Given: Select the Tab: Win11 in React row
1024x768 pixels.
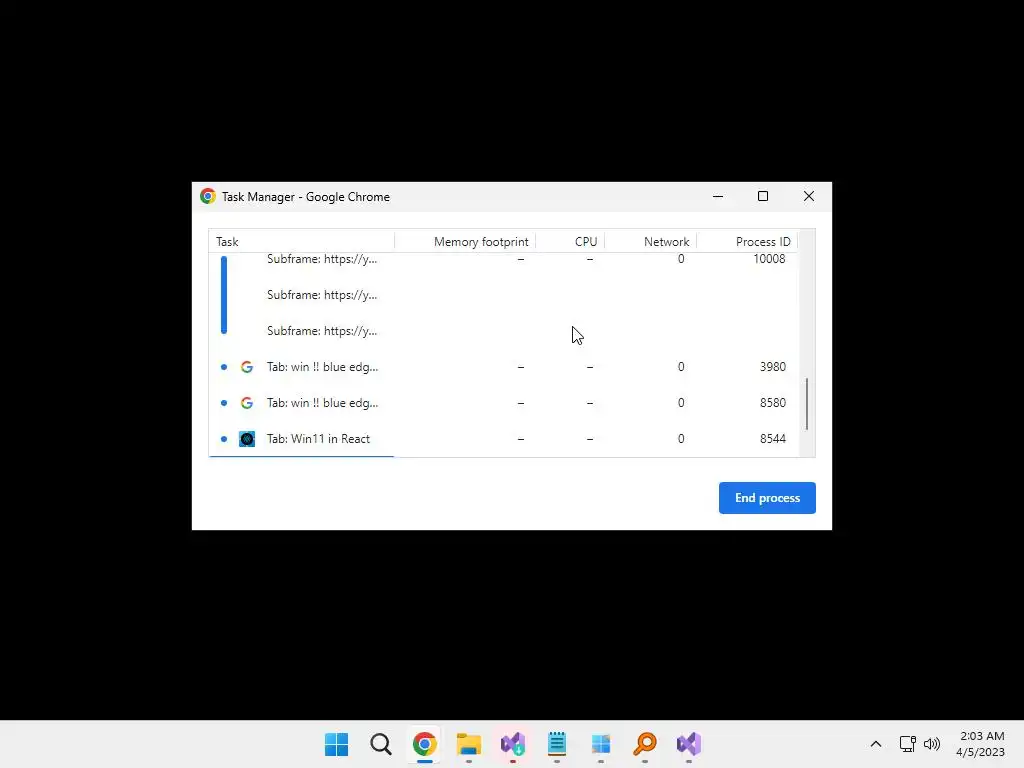Looking at the screenshot, I should click(503, 439).
